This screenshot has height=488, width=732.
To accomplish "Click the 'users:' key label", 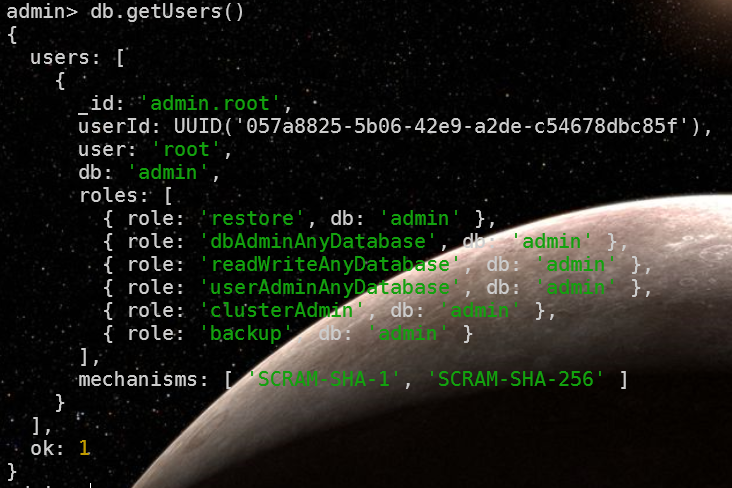I will click(65, 58).
